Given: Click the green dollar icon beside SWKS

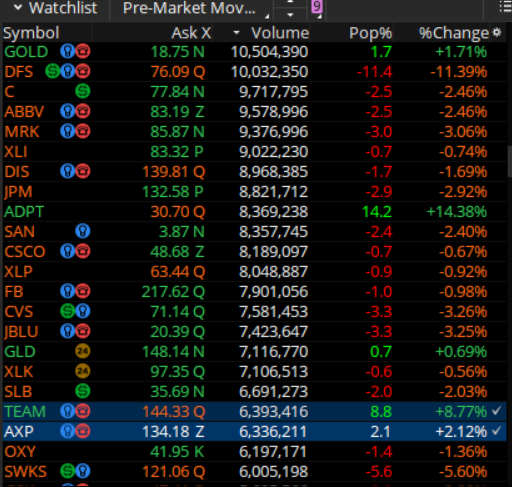Looking at the screenshot, I should [x=67, y=471].
